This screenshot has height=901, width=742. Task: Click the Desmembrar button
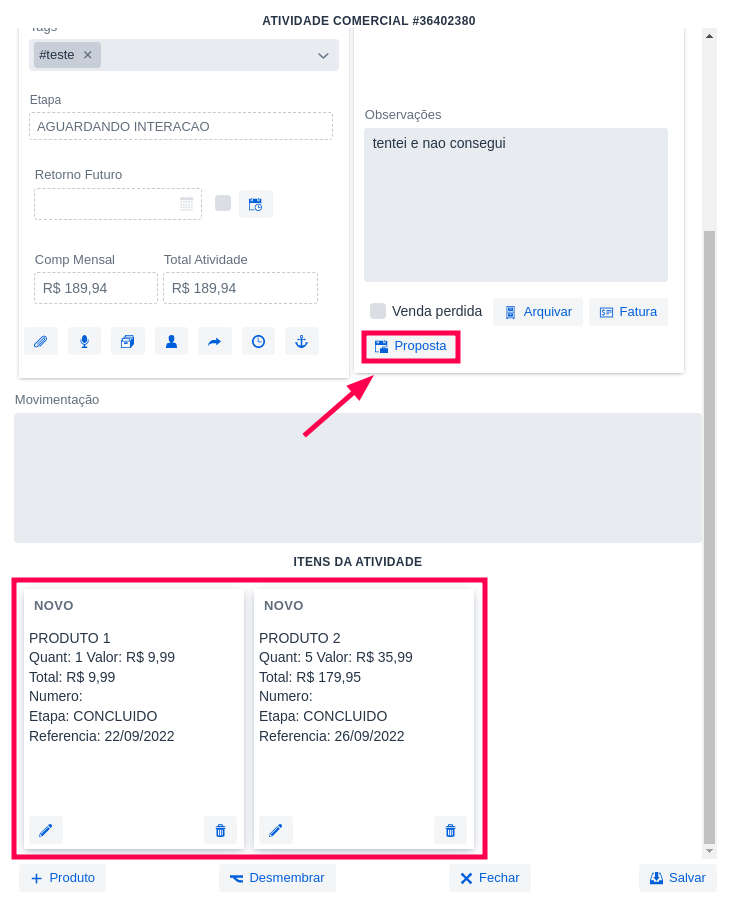tap(277, 878)
